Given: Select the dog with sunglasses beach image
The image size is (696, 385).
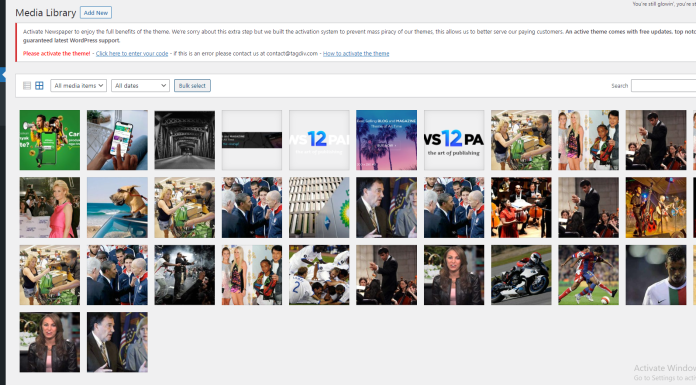Looking at the screenshot, I should [x=117, y=207].
